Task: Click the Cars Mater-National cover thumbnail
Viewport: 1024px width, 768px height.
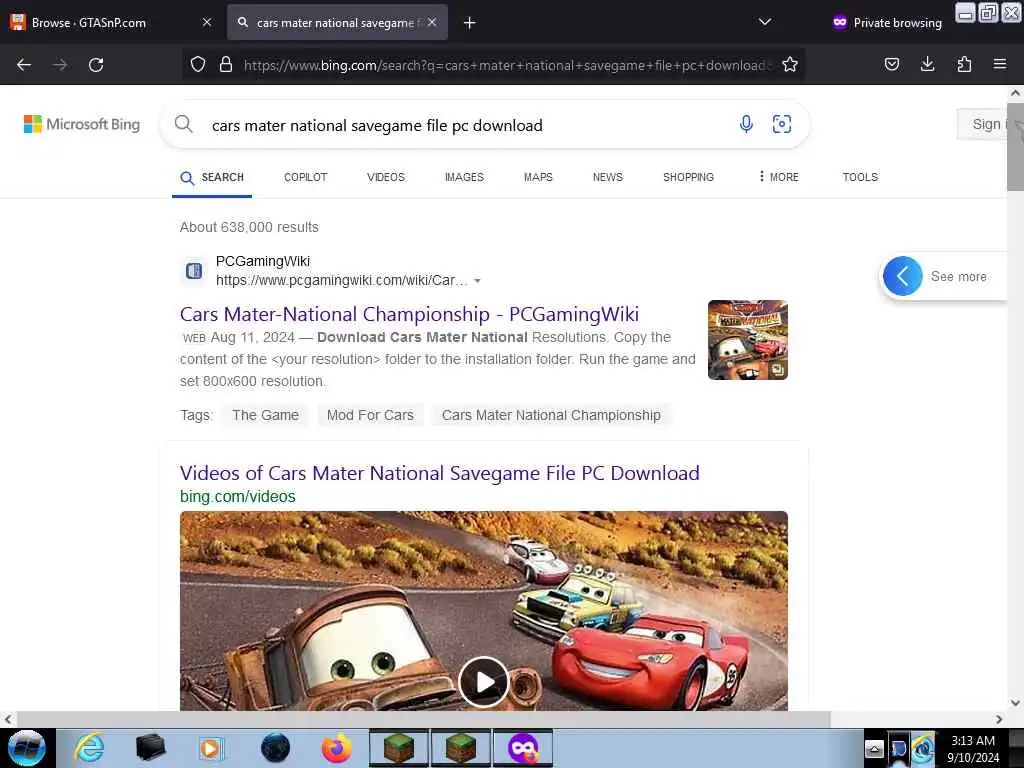Action: pyautogui.click(x=748, y=340)
